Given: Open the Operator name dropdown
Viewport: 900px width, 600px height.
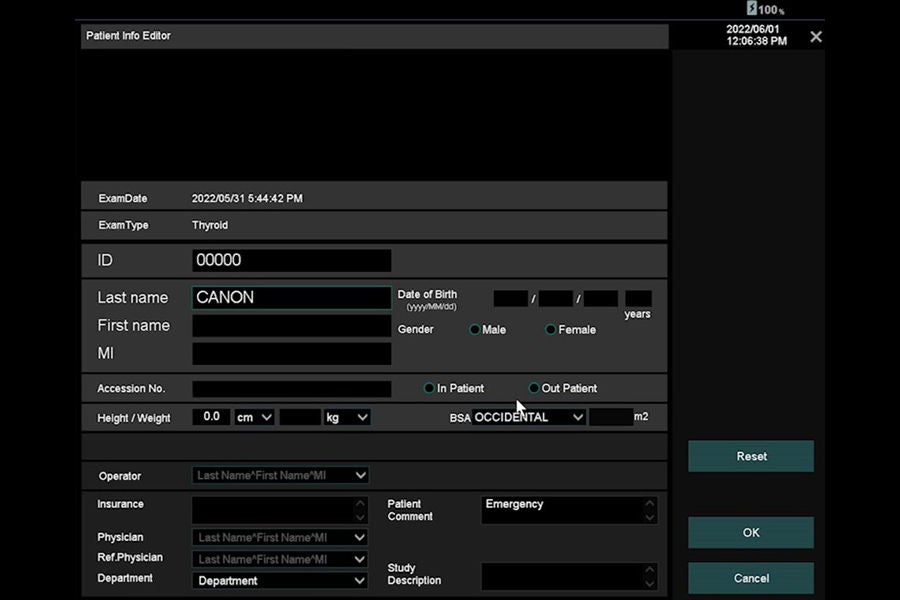Looking at the screenshot, I should point(280,475).
